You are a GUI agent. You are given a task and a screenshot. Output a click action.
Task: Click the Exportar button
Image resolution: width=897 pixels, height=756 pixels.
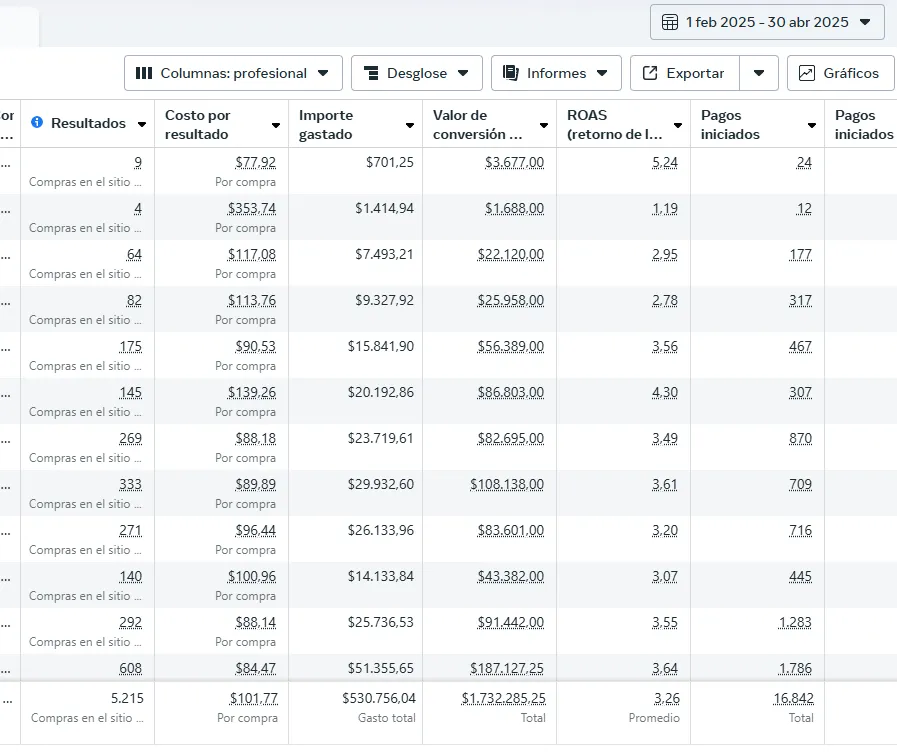click(x=685, y=73)
